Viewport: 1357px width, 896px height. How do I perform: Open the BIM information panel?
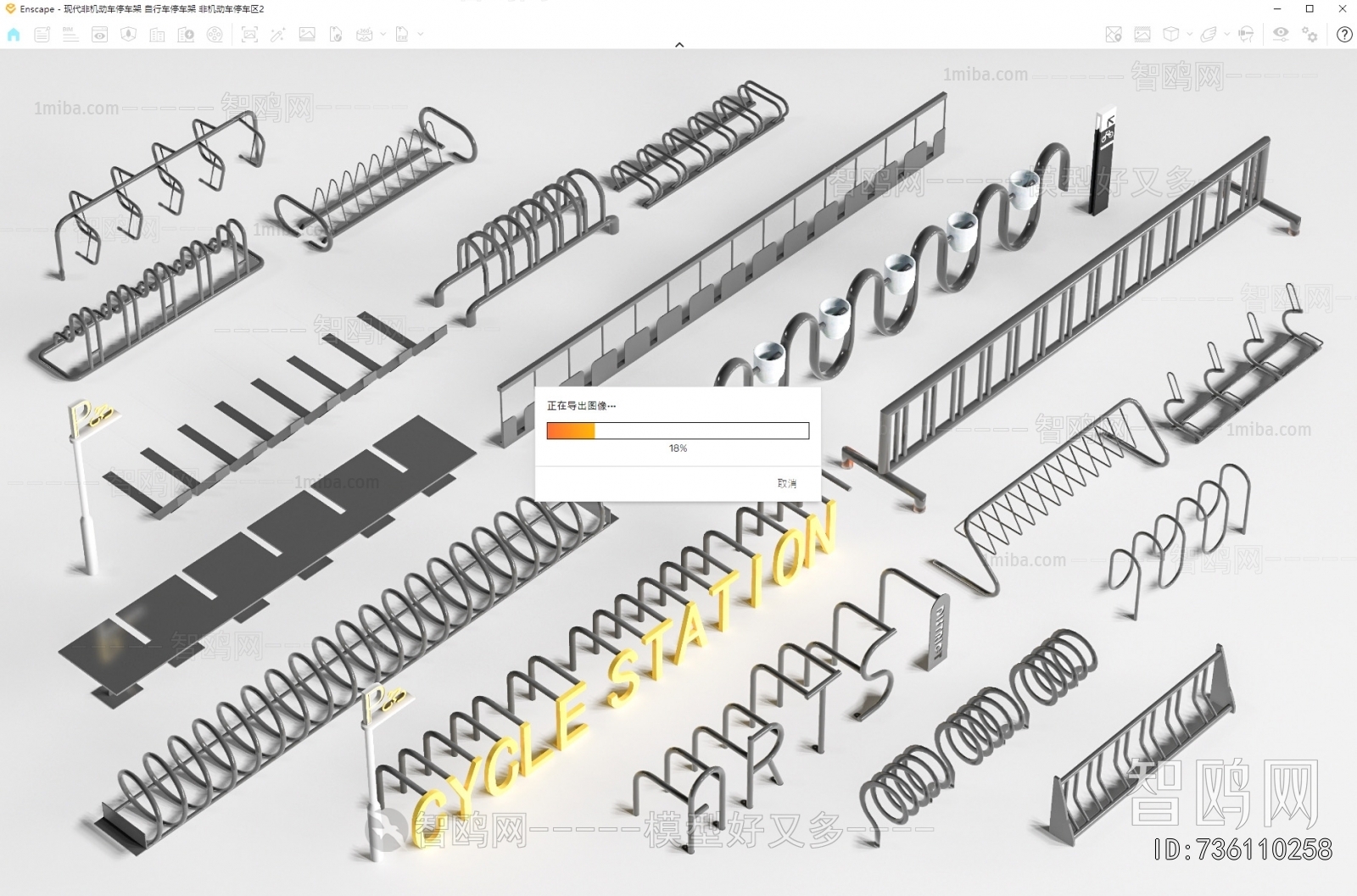[70, 35]
